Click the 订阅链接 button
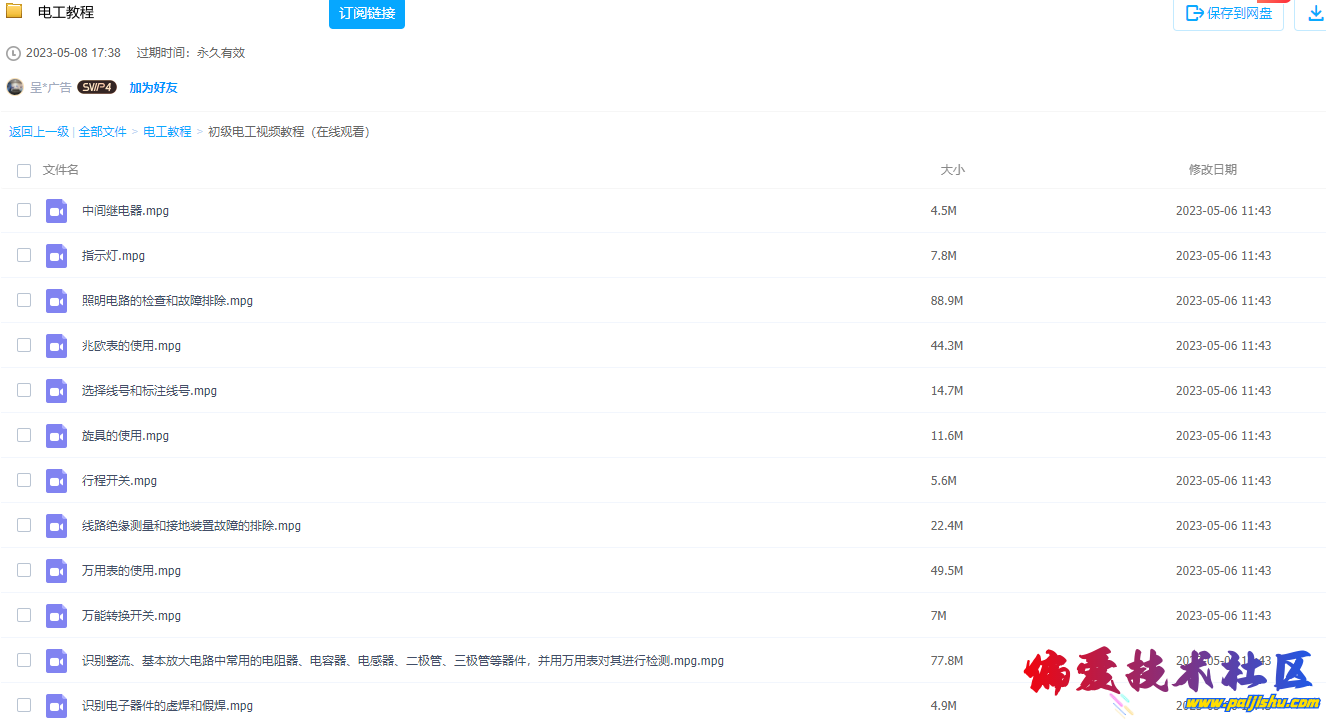Image resolution: width=1326 pixels, height=727 pixels. pos(366,14)
